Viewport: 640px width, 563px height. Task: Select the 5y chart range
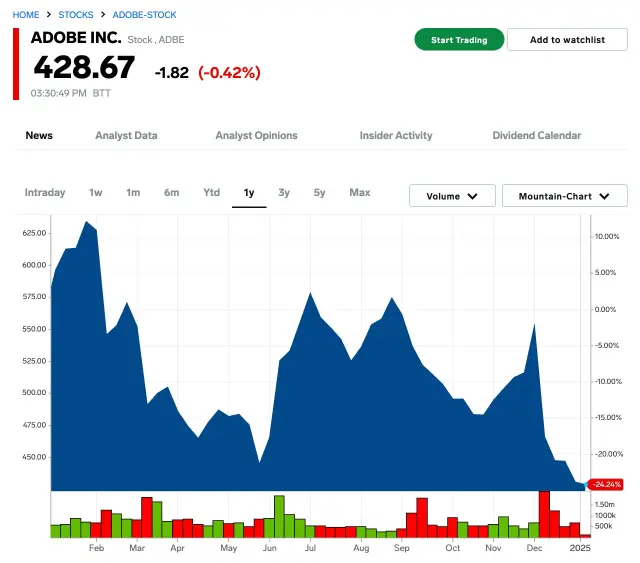click(319, 193)
